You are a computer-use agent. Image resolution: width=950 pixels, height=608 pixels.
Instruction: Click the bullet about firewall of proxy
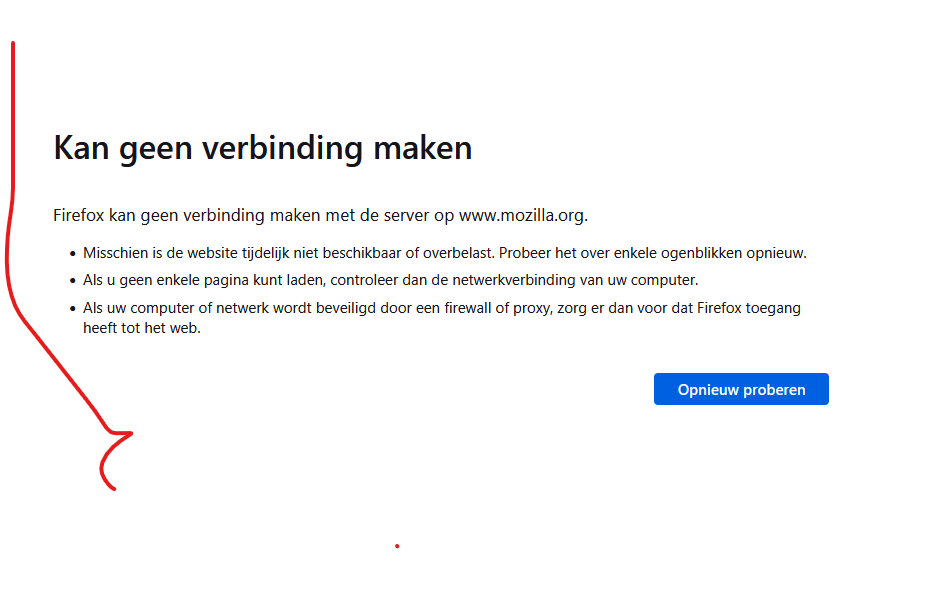(x=442, y=318)
